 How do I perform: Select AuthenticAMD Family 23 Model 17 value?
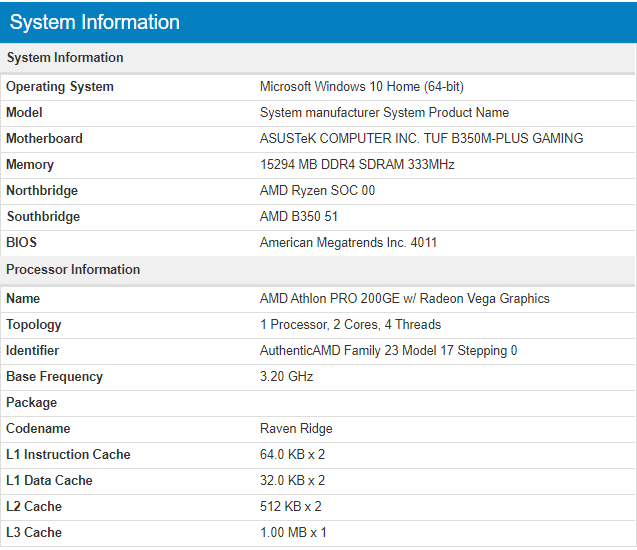(x=388, y=351)
